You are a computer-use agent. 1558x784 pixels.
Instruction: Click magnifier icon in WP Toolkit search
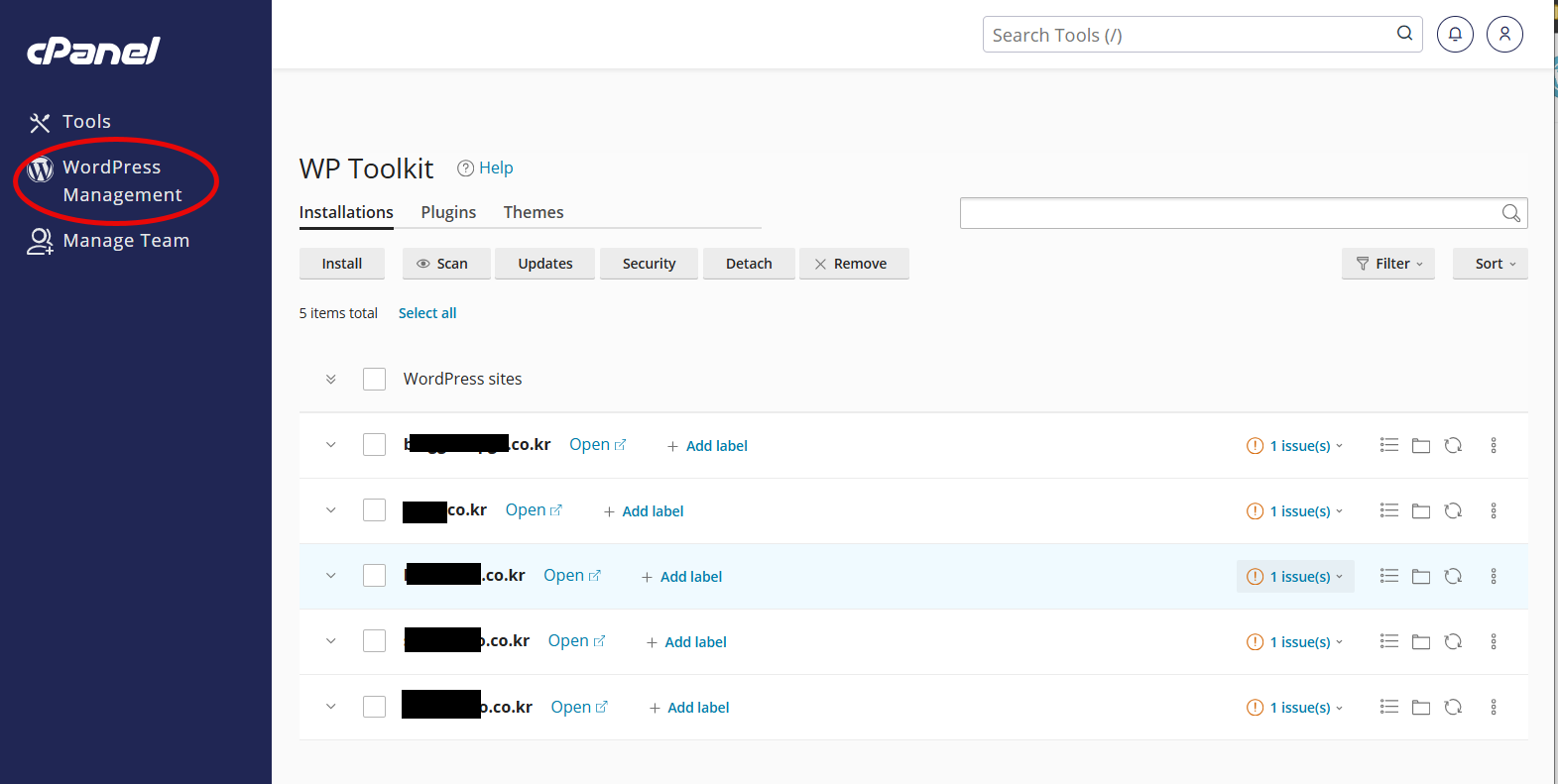point(1510,213)
